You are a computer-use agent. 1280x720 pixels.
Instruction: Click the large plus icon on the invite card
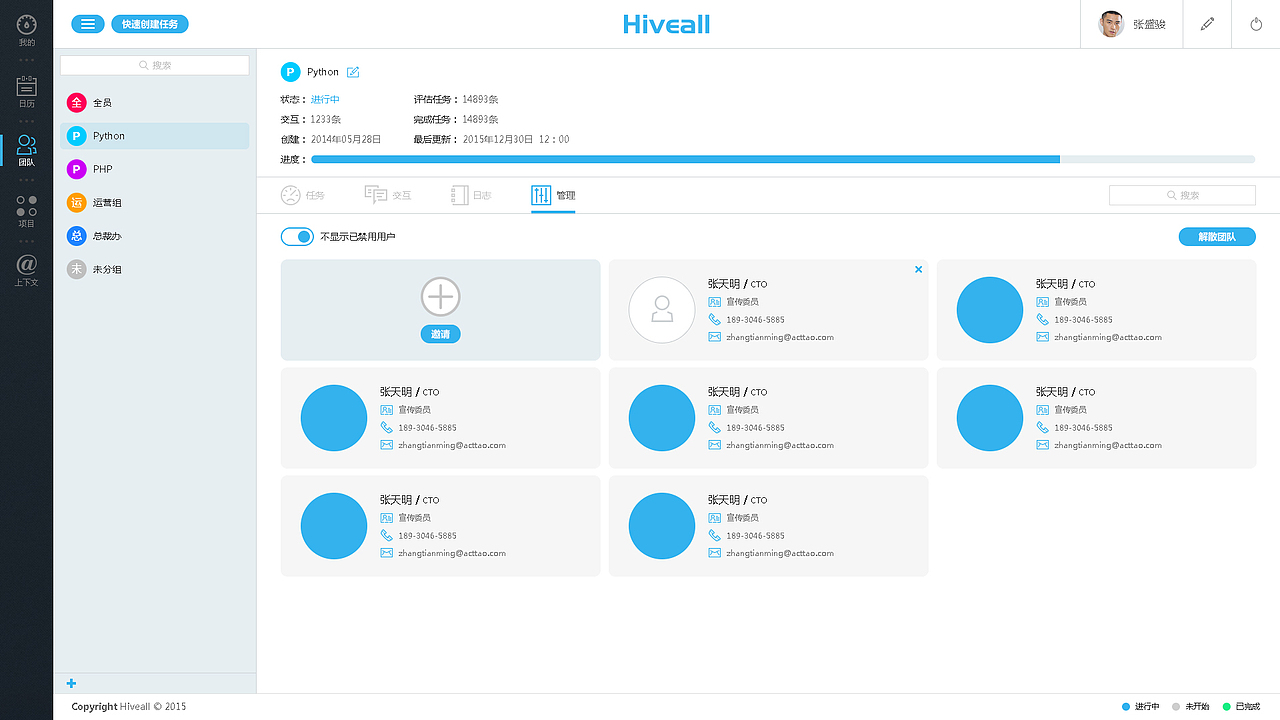(440, 297)
